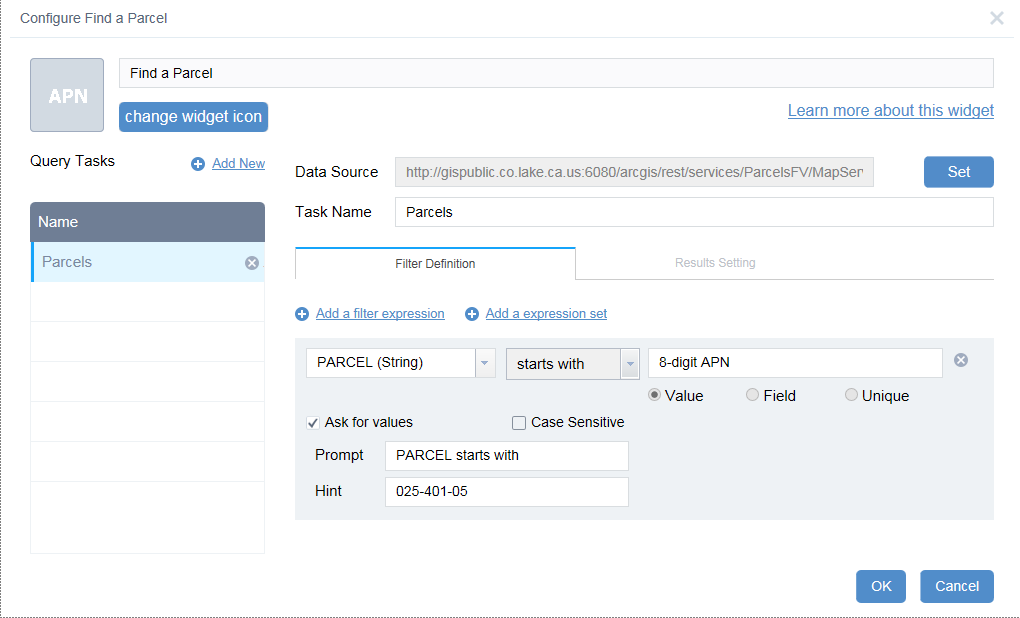The height and width of the screenshot is (618, 1020).
Task: Select the Field radio button
Action: coord(752,395)
